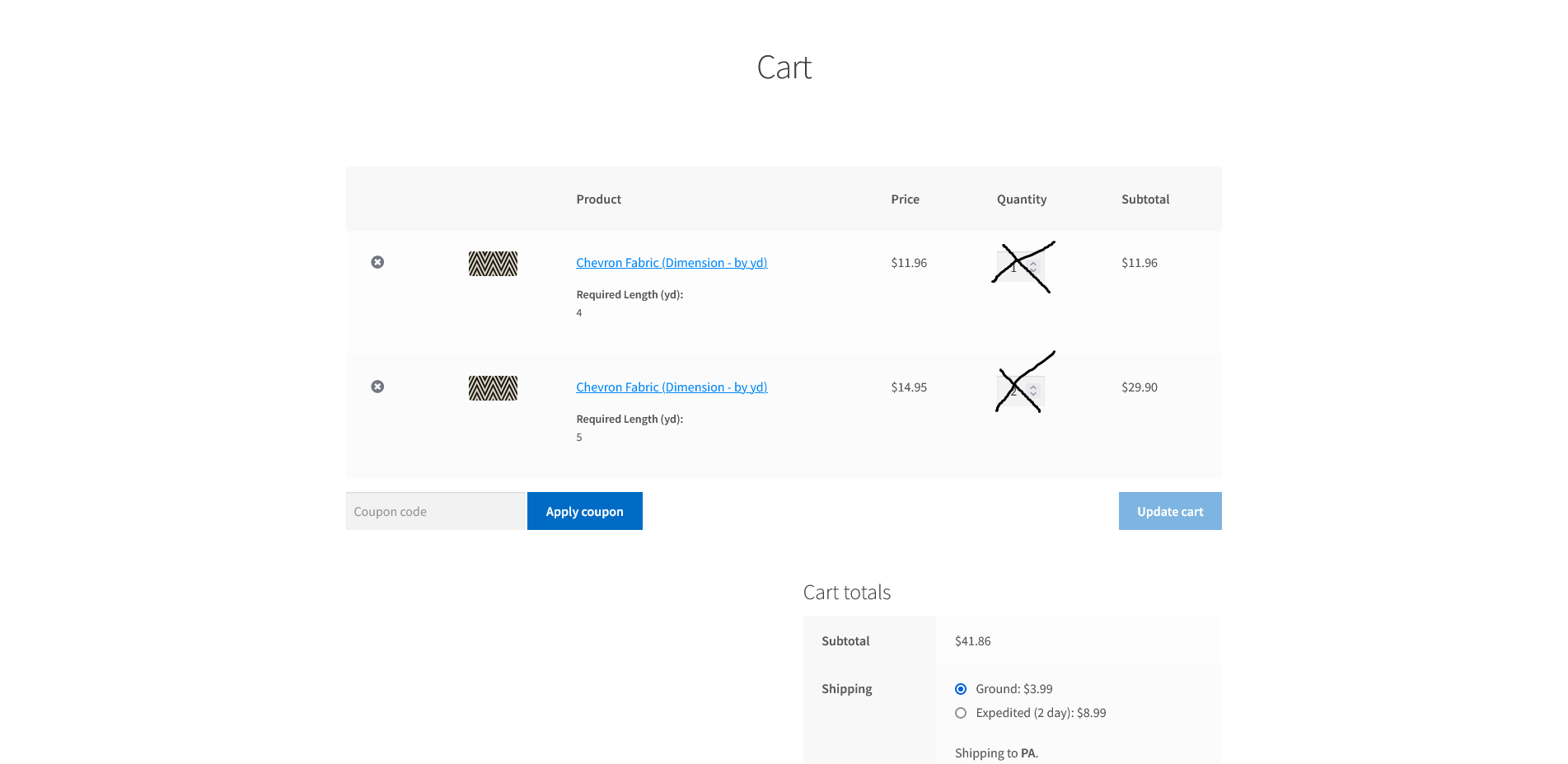Click the Quantity column header

[1022, 199]
